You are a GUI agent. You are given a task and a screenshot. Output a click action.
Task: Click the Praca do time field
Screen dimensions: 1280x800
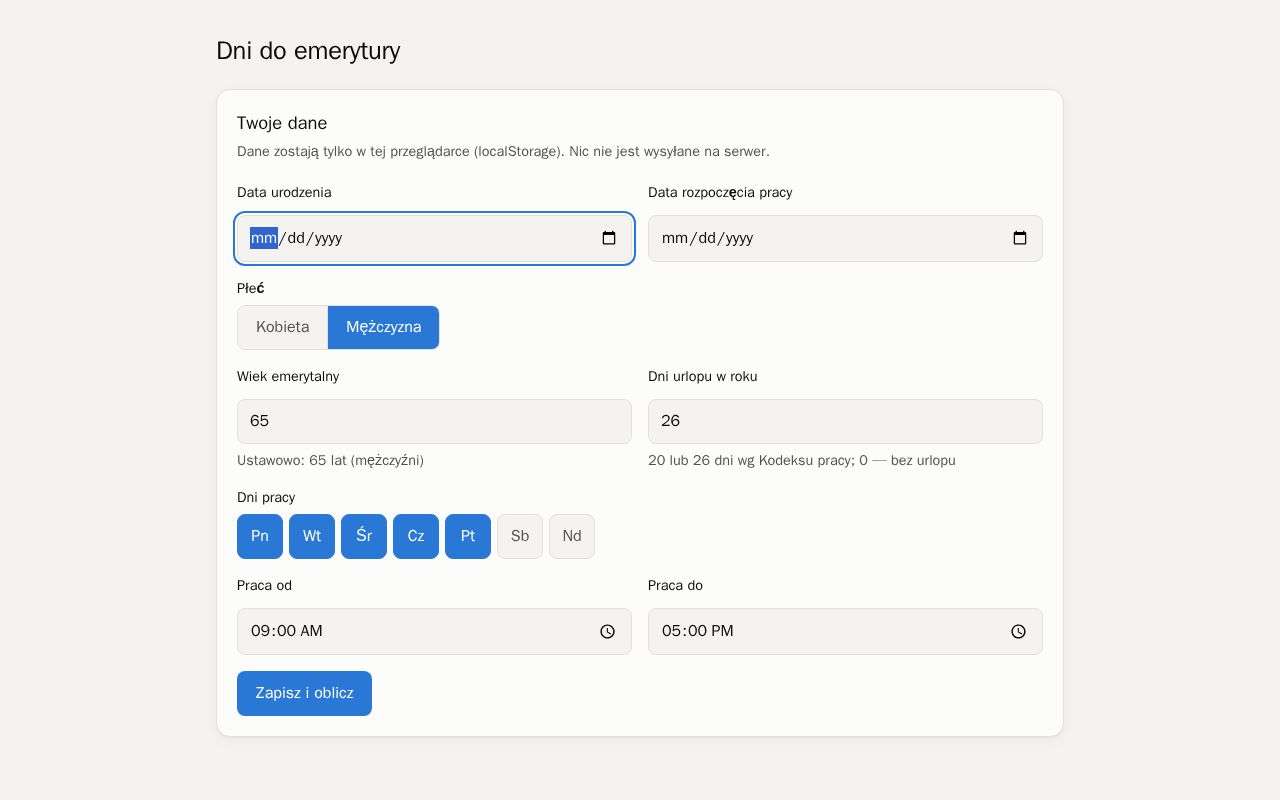[845, 631]
